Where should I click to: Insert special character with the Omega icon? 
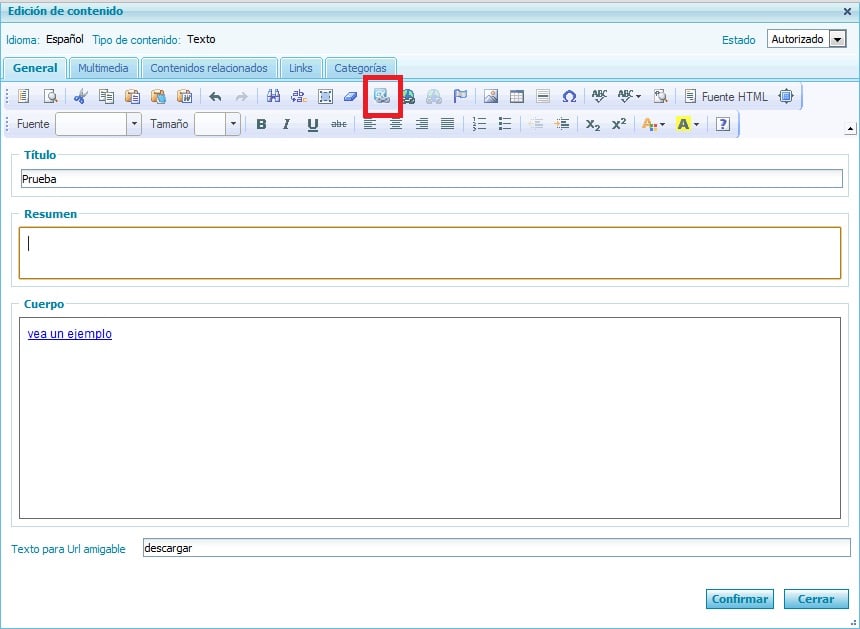tap(569, 97)
